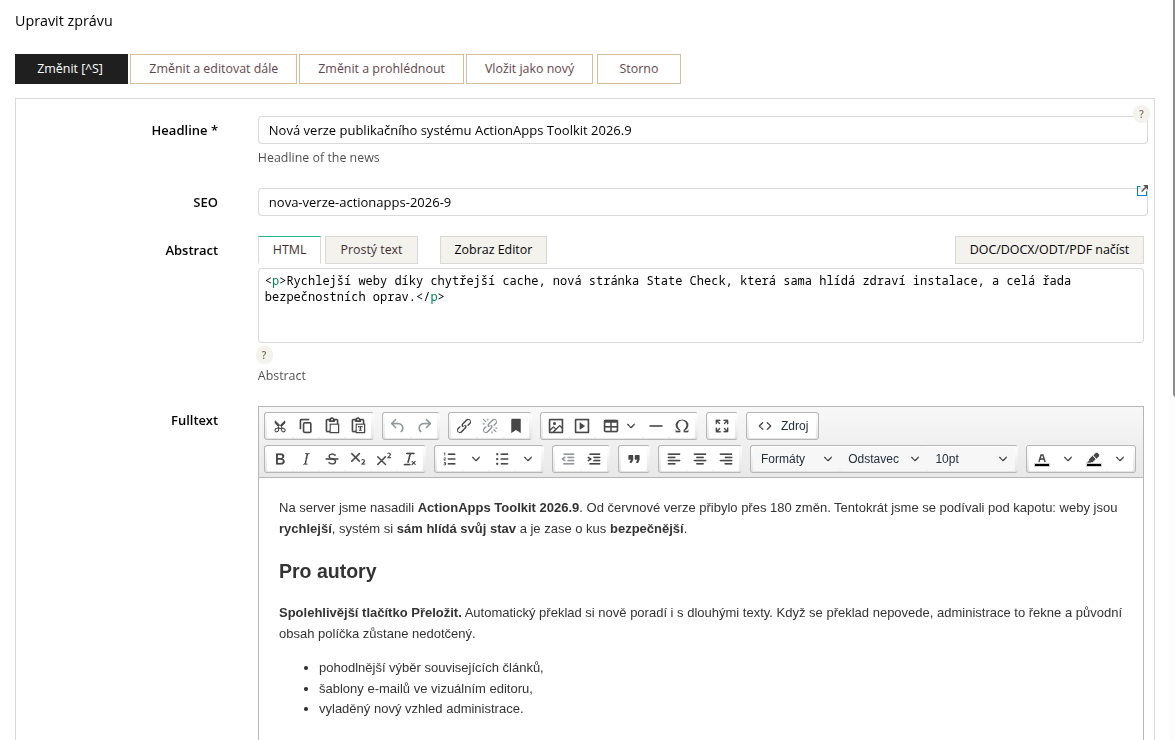Insert a horizontal line
1175x740 pixels.
[656, 426]
